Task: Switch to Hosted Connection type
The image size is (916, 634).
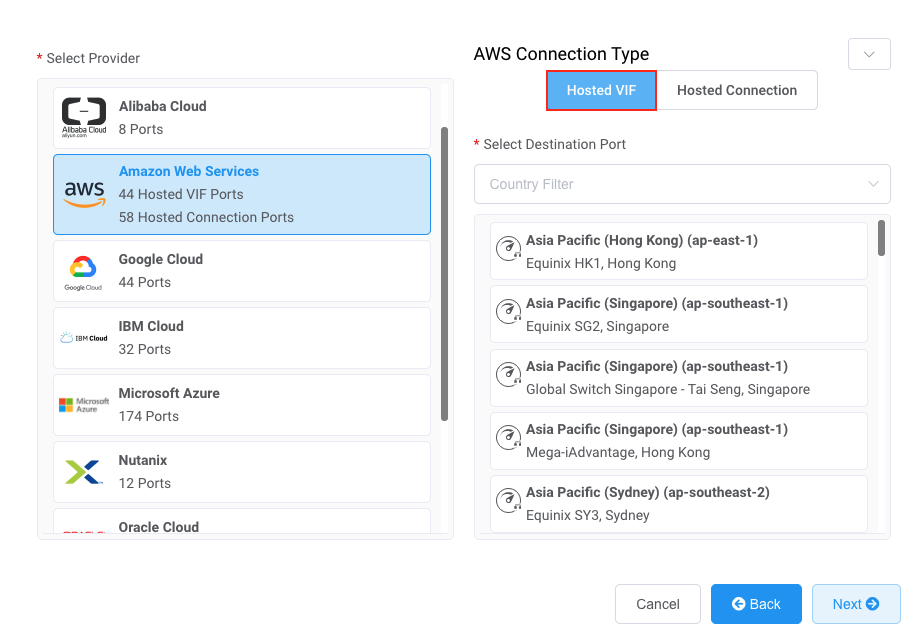Action: (737, 90)
